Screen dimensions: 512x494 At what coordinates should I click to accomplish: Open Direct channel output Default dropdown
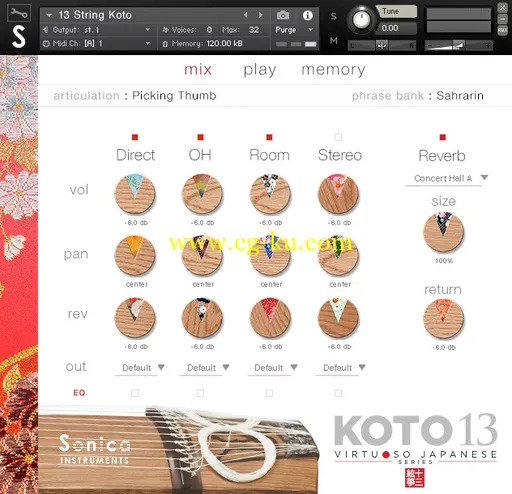140,368
